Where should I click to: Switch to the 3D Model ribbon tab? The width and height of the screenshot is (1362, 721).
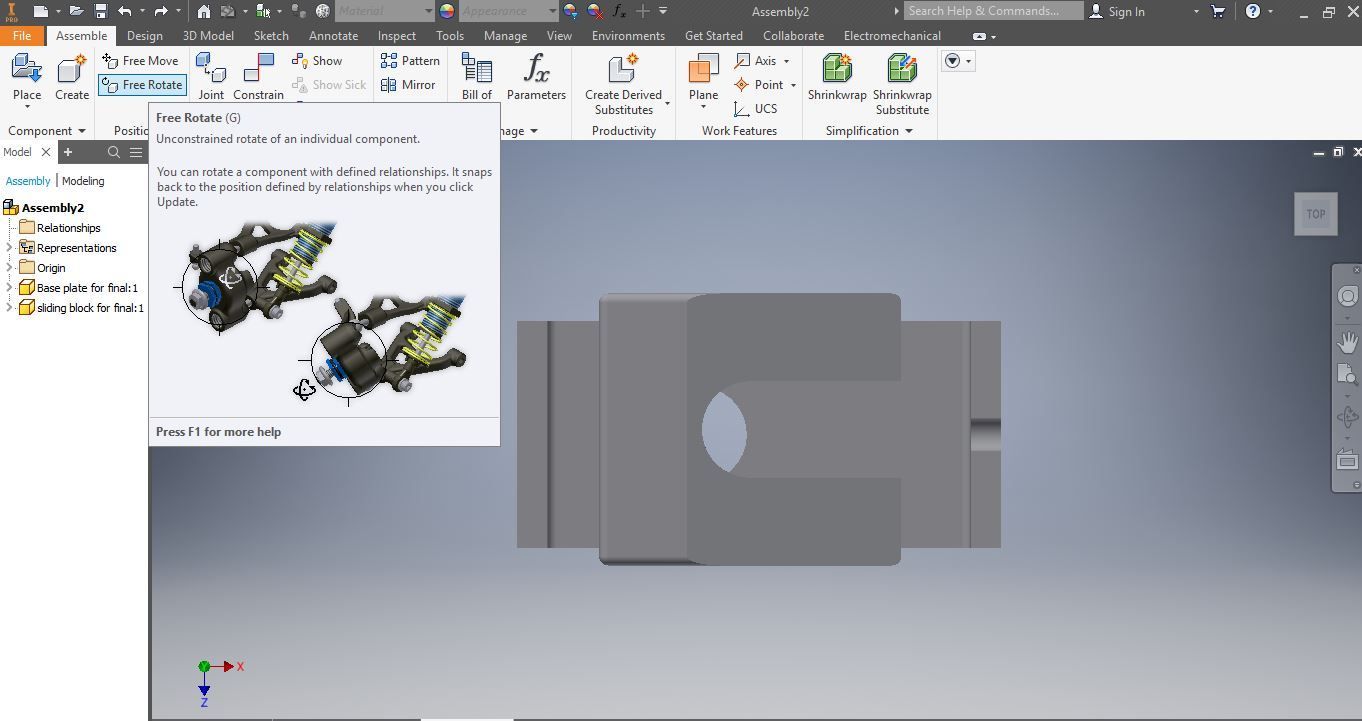(x=208, y=36)
